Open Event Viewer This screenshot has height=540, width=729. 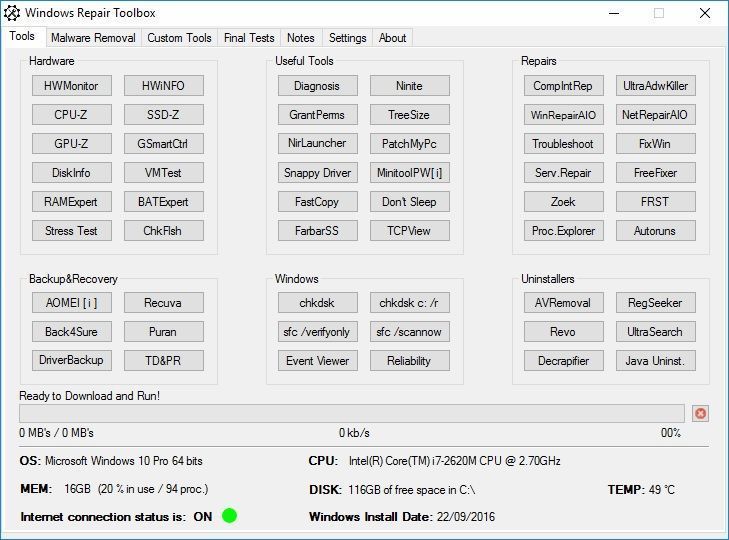pos(318,360)
